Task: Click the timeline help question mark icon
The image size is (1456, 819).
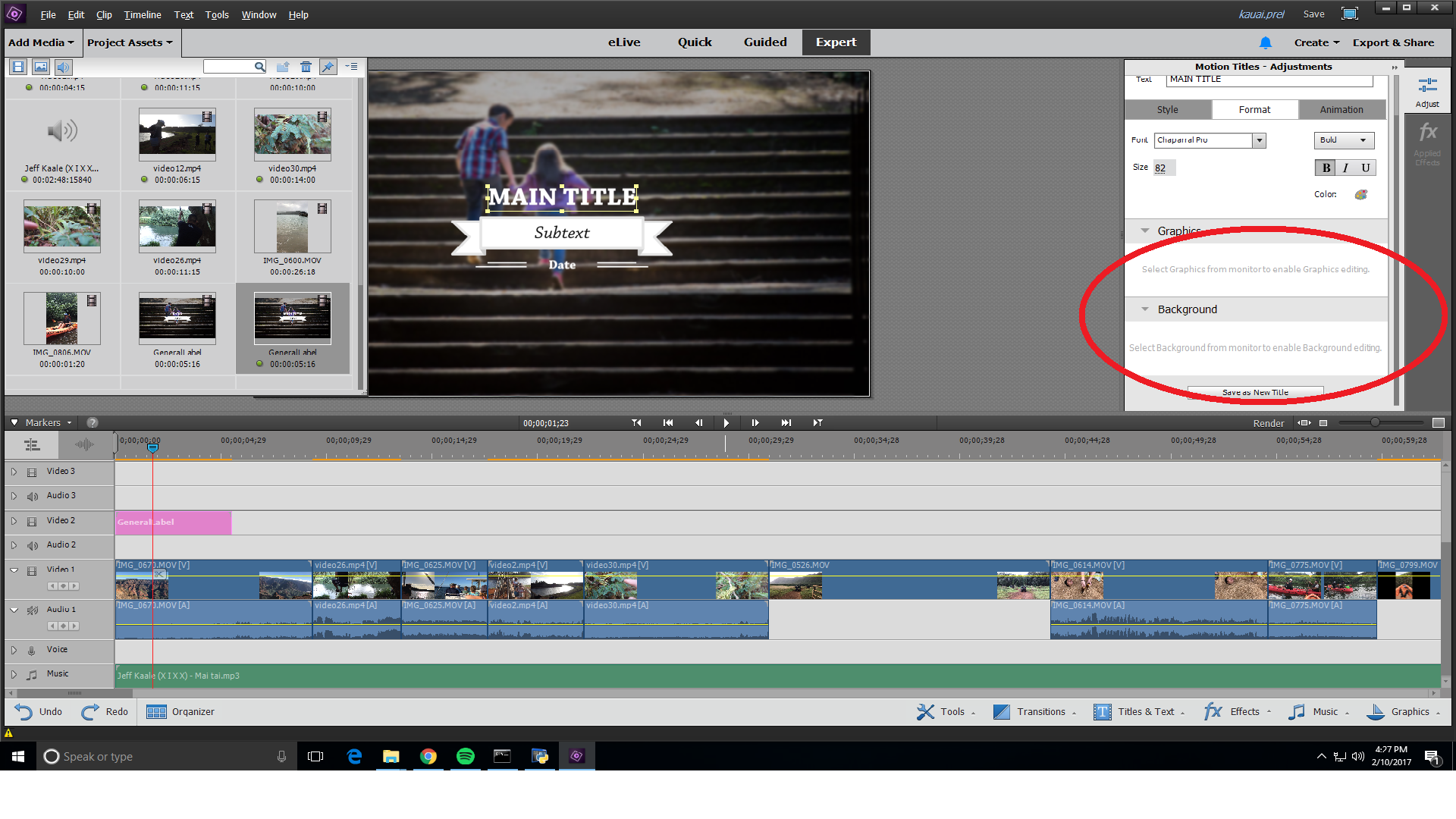Action: (93, 423)
